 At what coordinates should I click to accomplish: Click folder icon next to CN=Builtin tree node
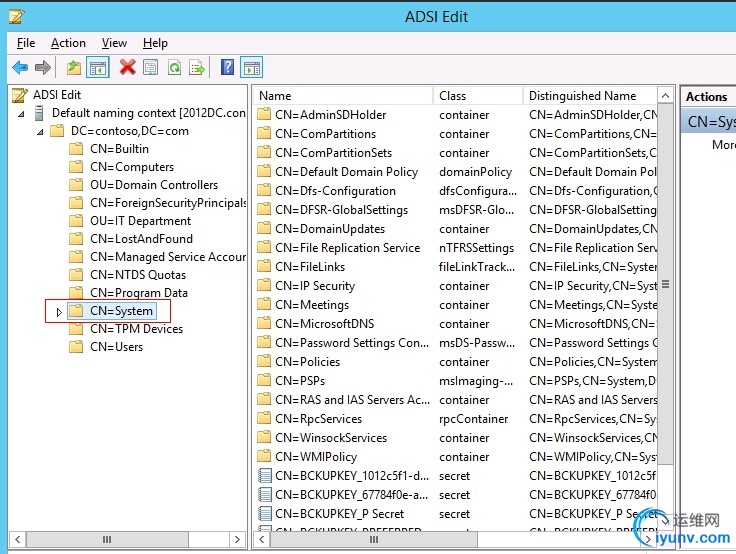tap(76, 149)
